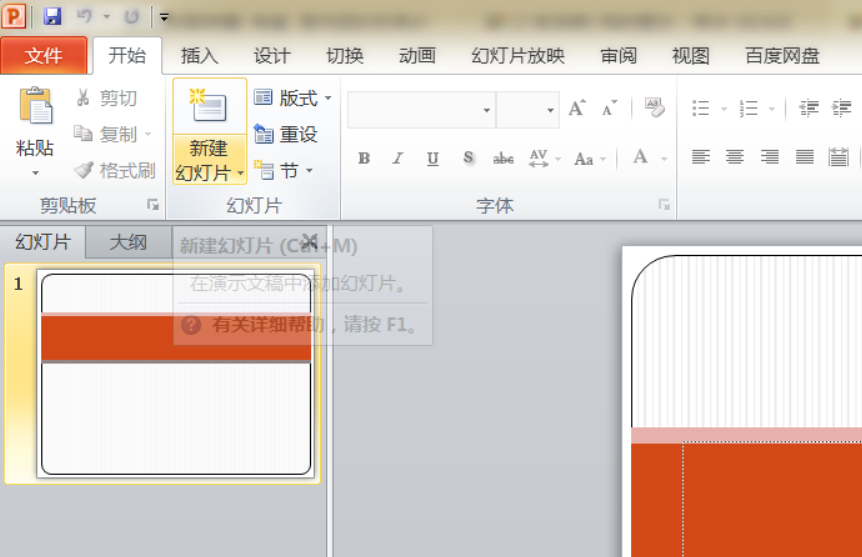This screenshot has width=862, height=557.
Task: Increase list indent level
Action: point(841,108)
